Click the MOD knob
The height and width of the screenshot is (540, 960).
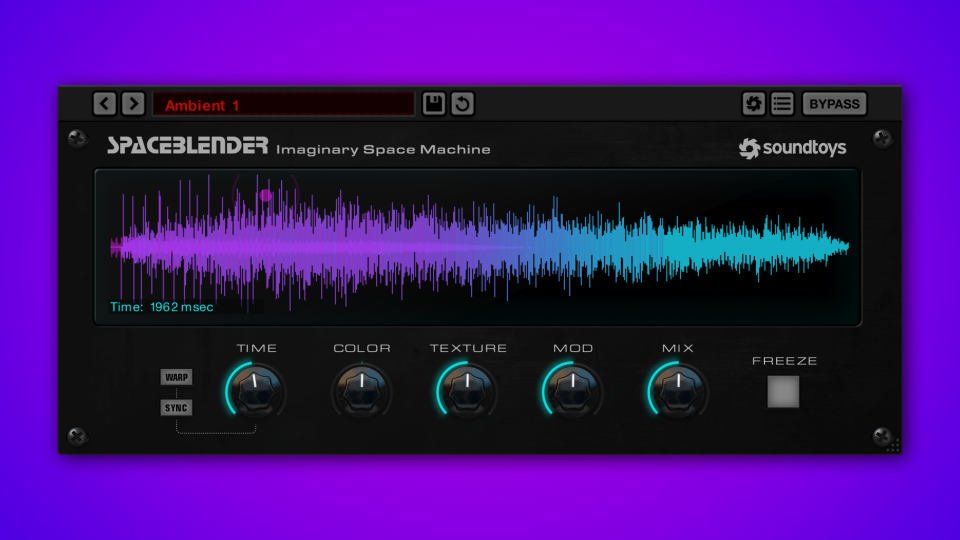[572, 391]
